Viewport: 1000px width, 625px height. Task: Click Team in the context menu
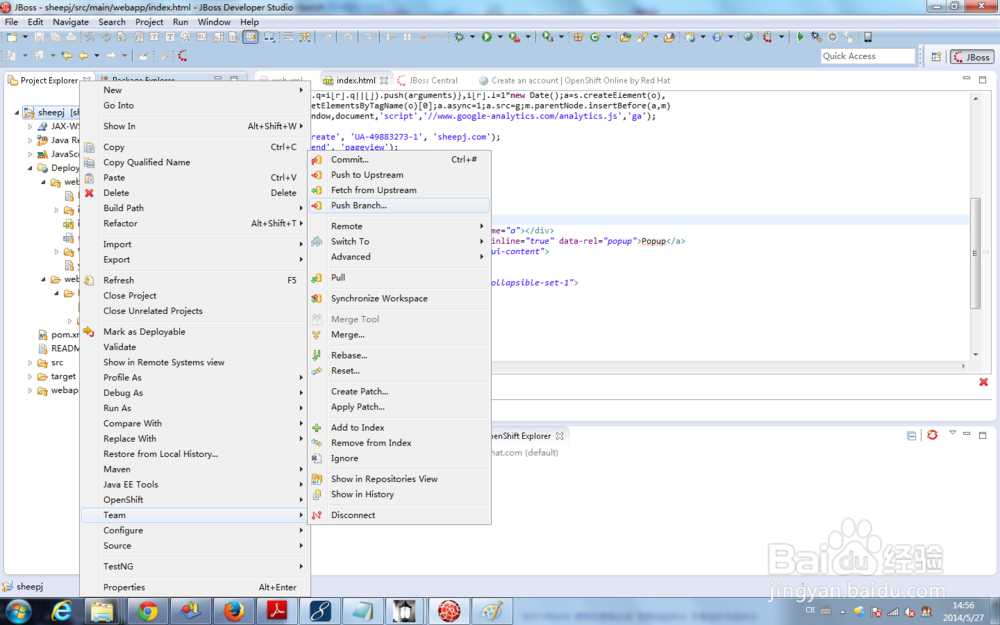click(x=194, y=515)
